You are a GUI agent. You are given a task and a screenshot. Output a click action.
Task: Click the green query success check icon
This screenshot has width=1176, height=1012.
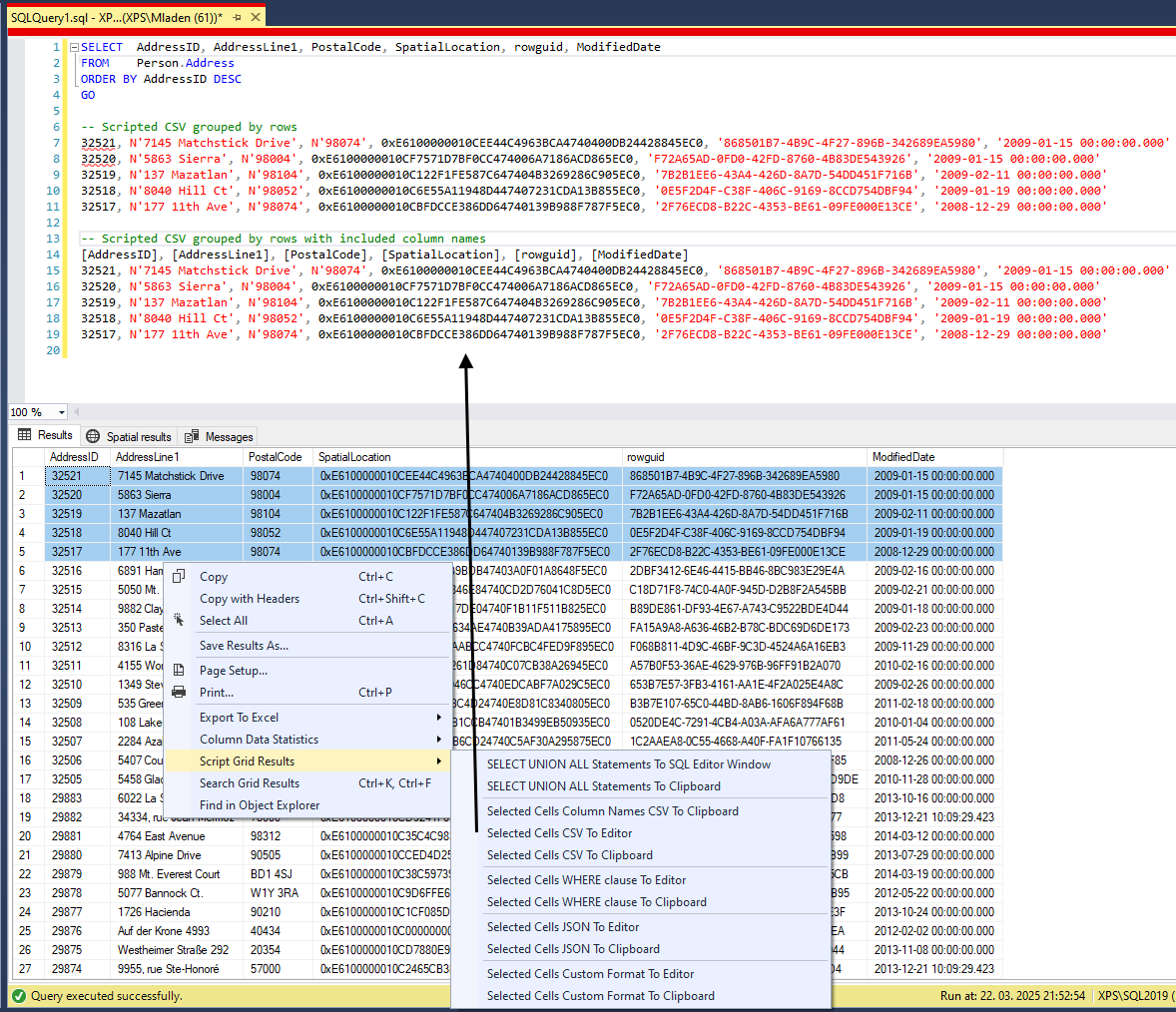tap(19, 995)
